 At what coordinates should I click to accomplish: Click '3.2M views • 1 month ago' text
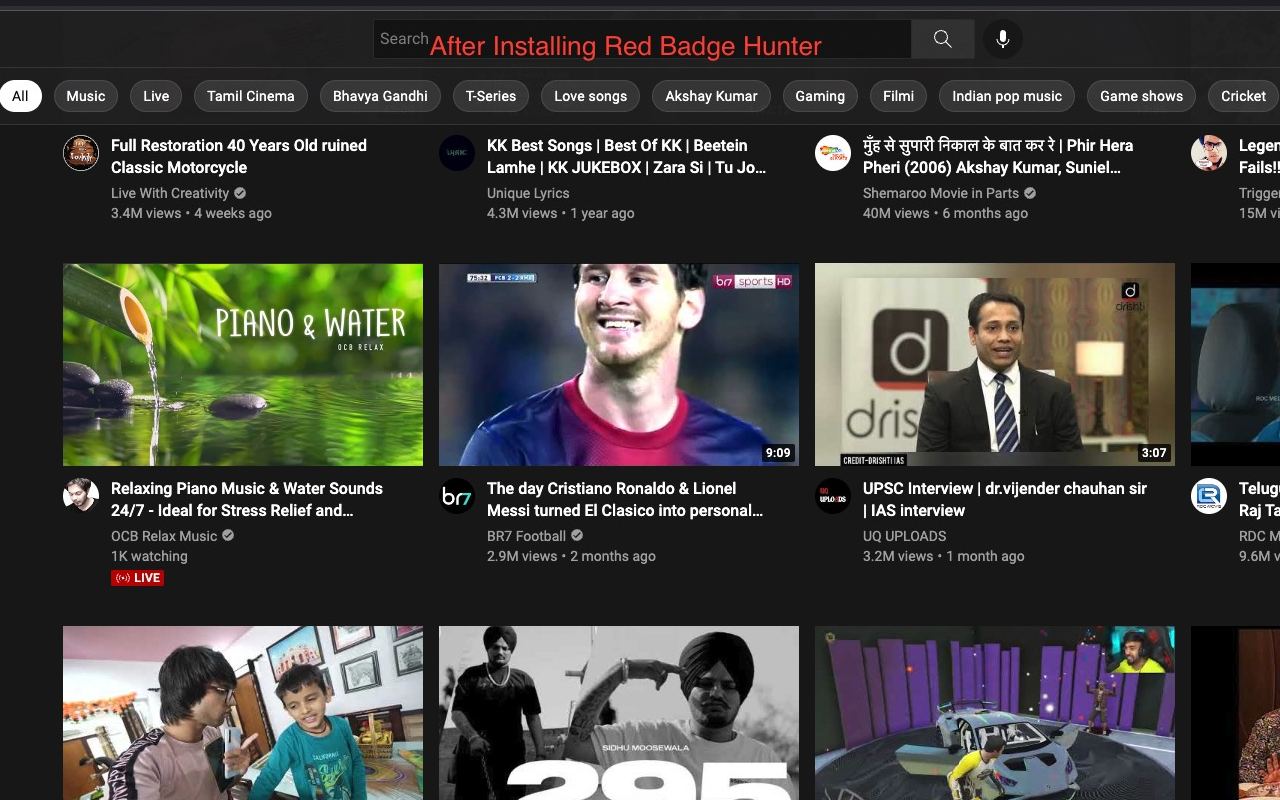click(944, 556)
